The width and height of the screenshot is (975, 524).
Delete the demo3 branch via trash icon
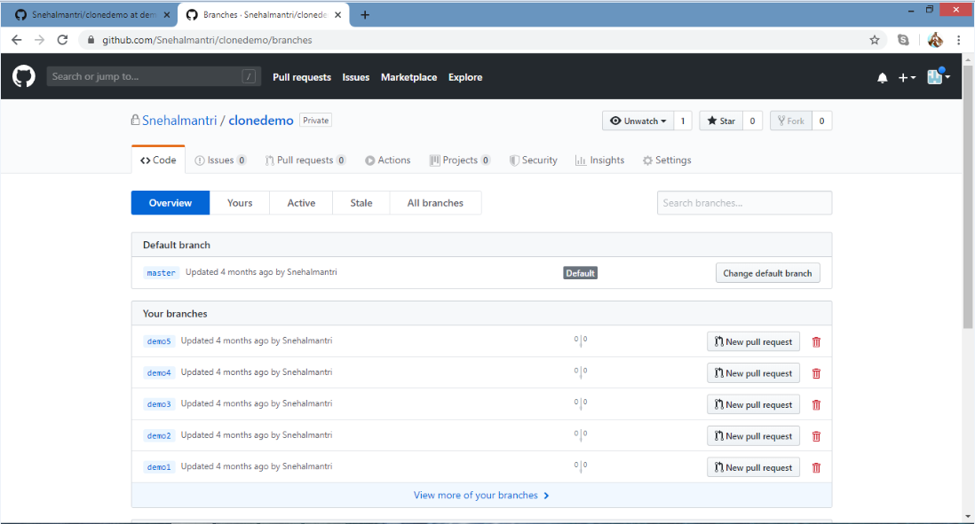click(x=816, y=405)
